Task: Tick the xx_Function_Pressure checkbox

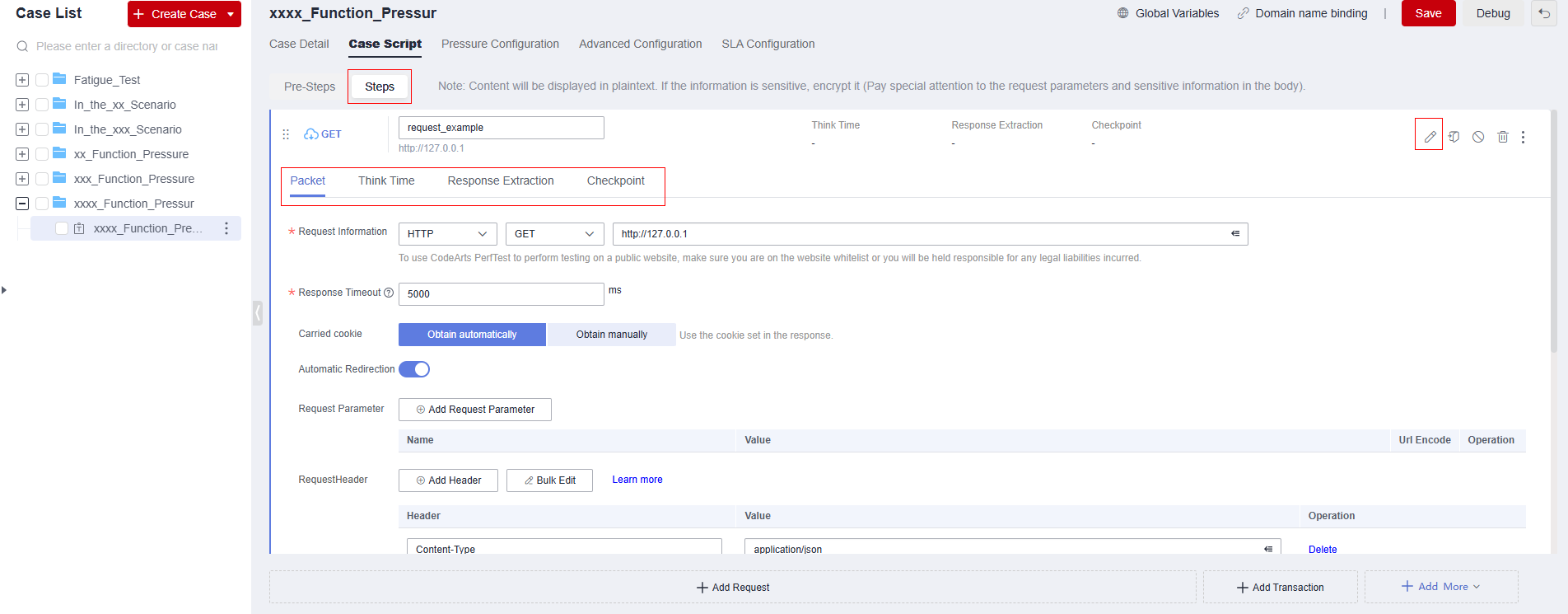Action: [x=42, y=154]
